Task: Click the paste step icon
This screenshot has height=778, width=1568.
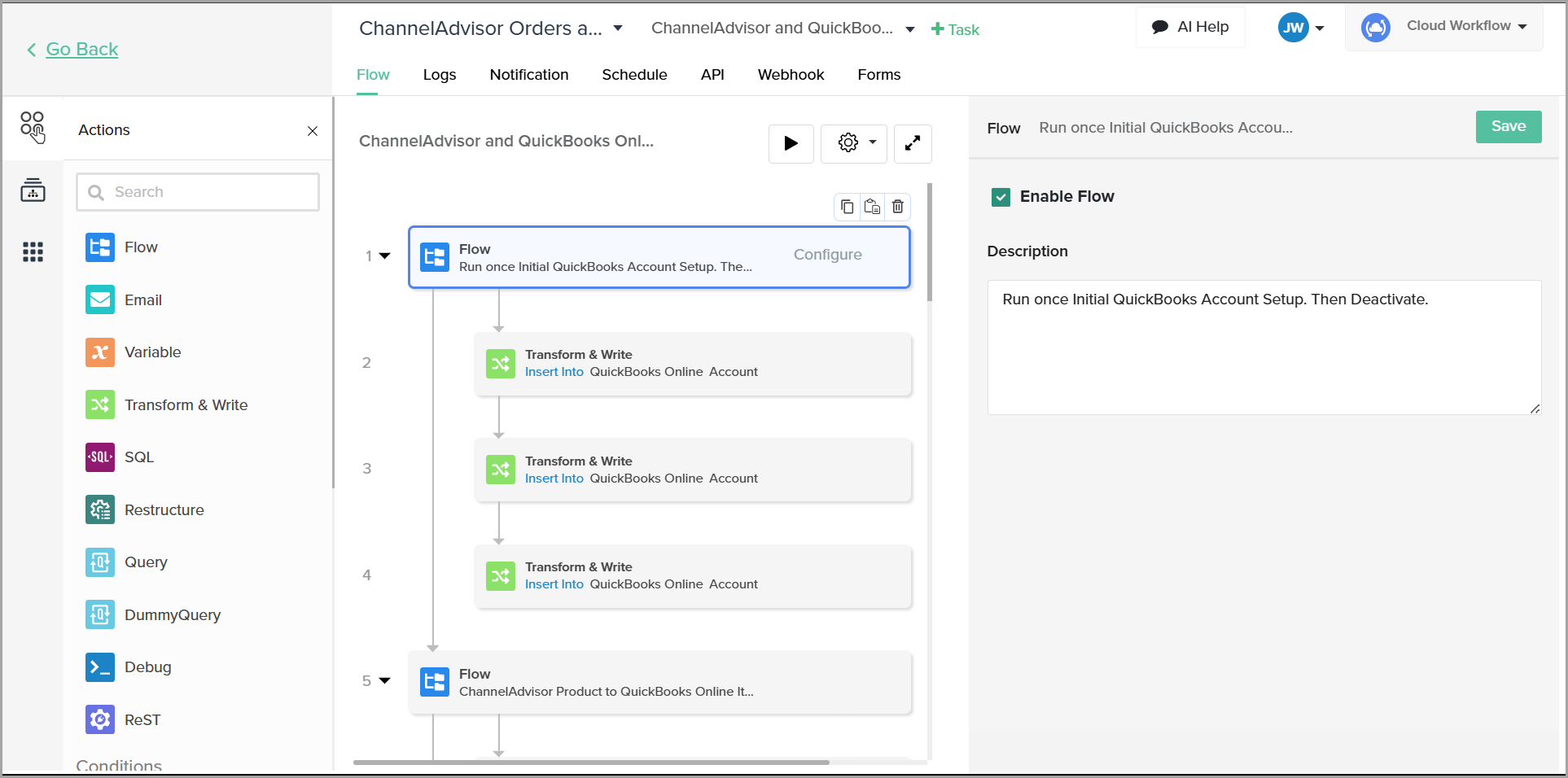Action: tap(872, 207)
